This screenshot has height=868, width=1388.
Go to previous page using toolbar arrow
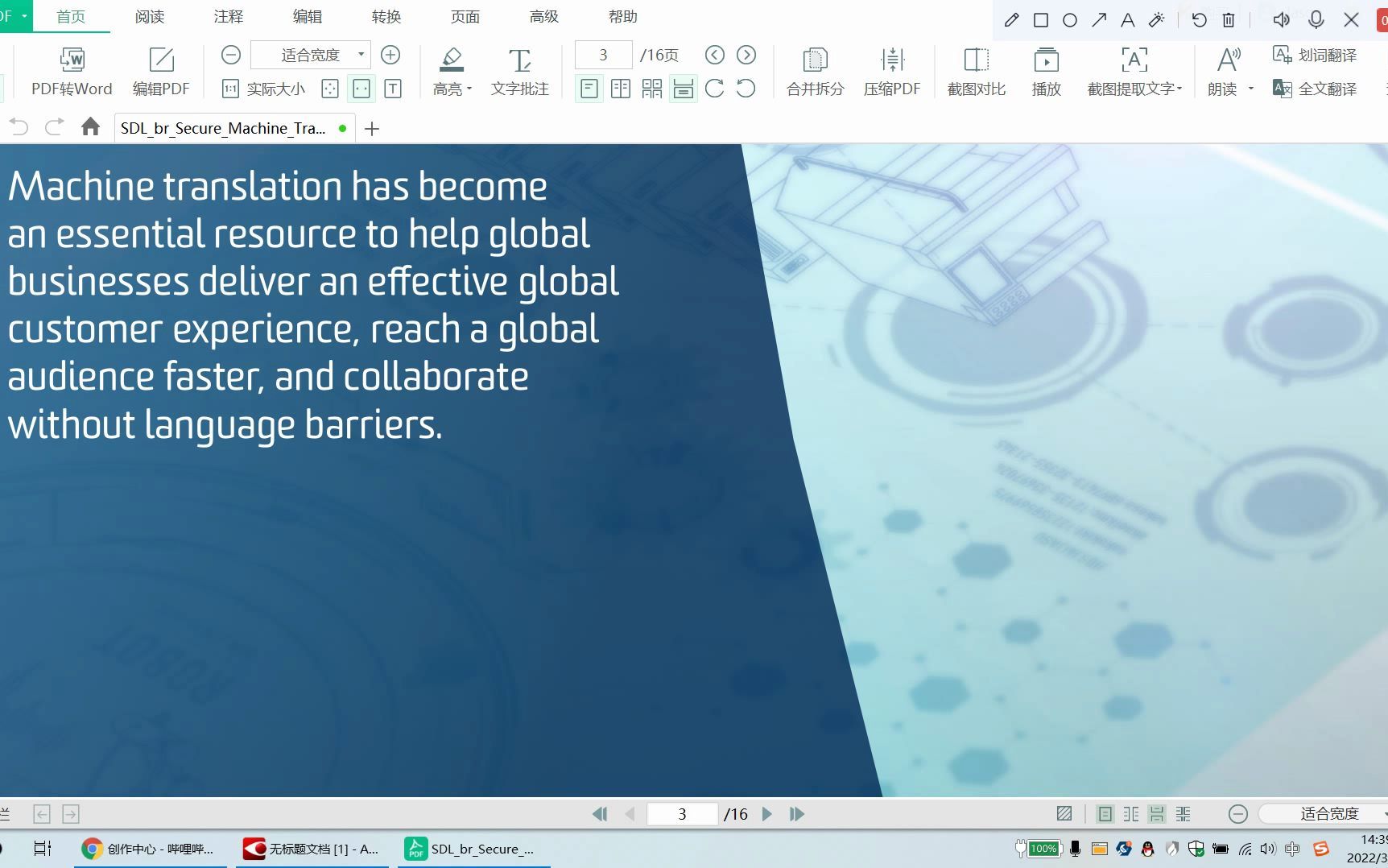pos(715,55)
